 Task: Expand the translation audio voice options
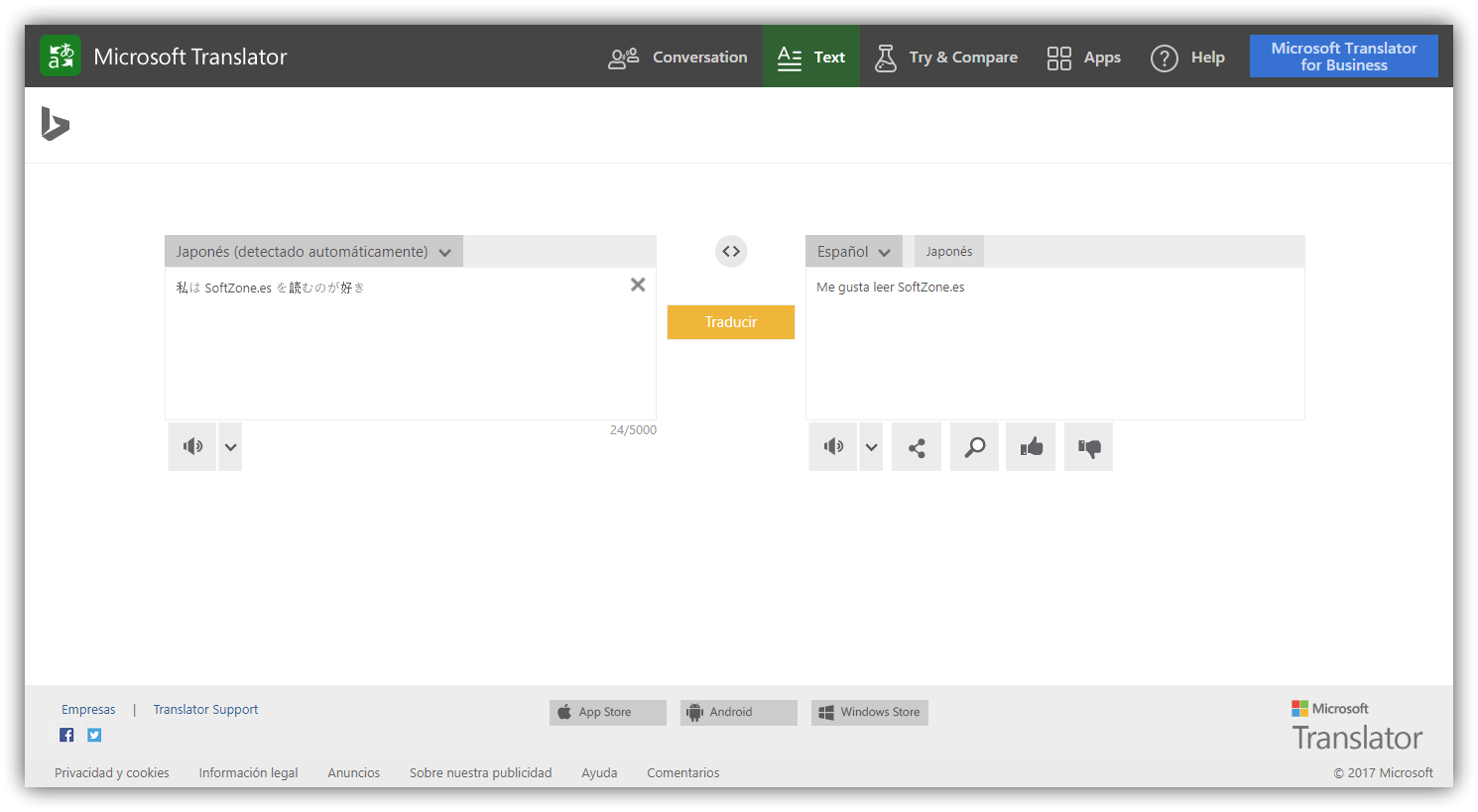tap(871, 447)
